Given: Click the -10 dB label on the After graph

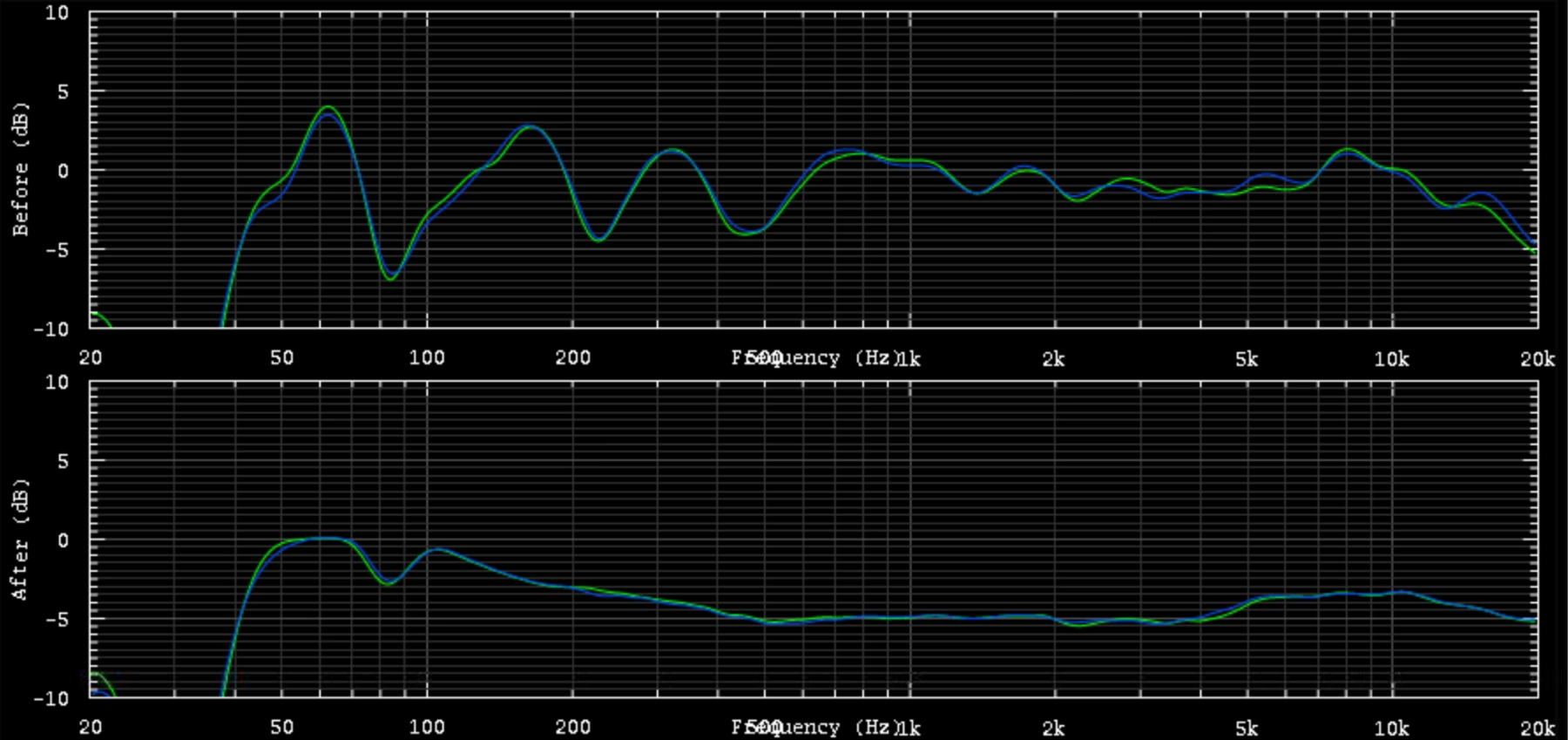Looking at the screenshot, I should click(x=51, y=698).
